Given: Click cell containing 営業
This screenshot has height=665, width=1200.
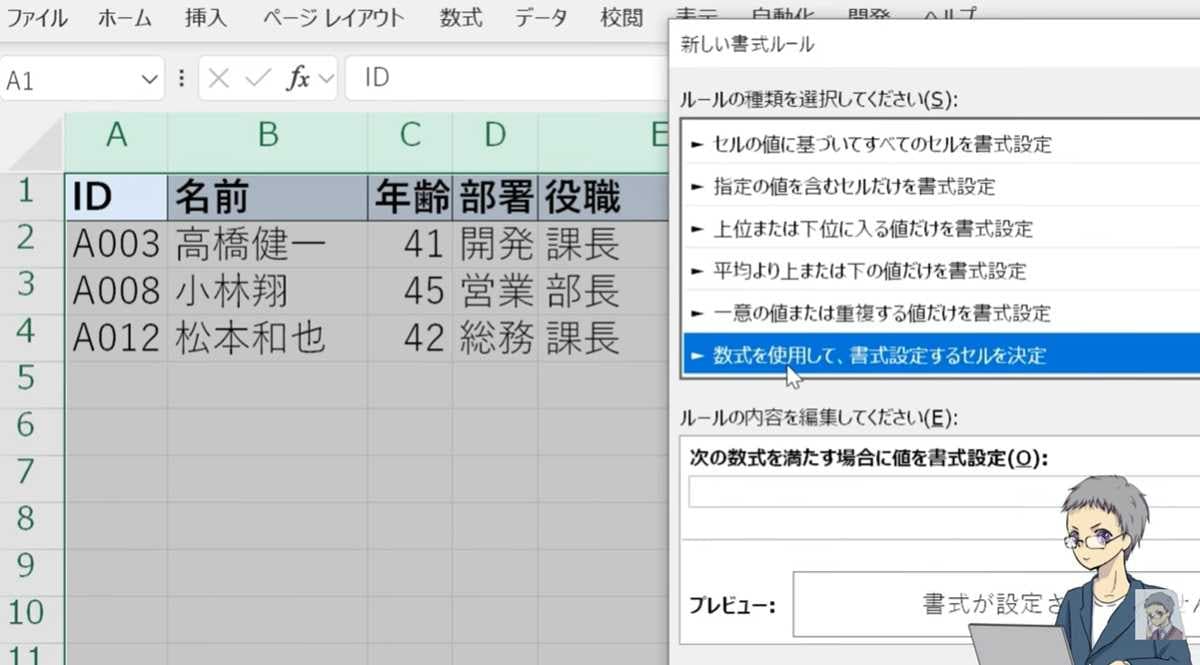Looking at the screenshot, I should (x=495, y=291).
